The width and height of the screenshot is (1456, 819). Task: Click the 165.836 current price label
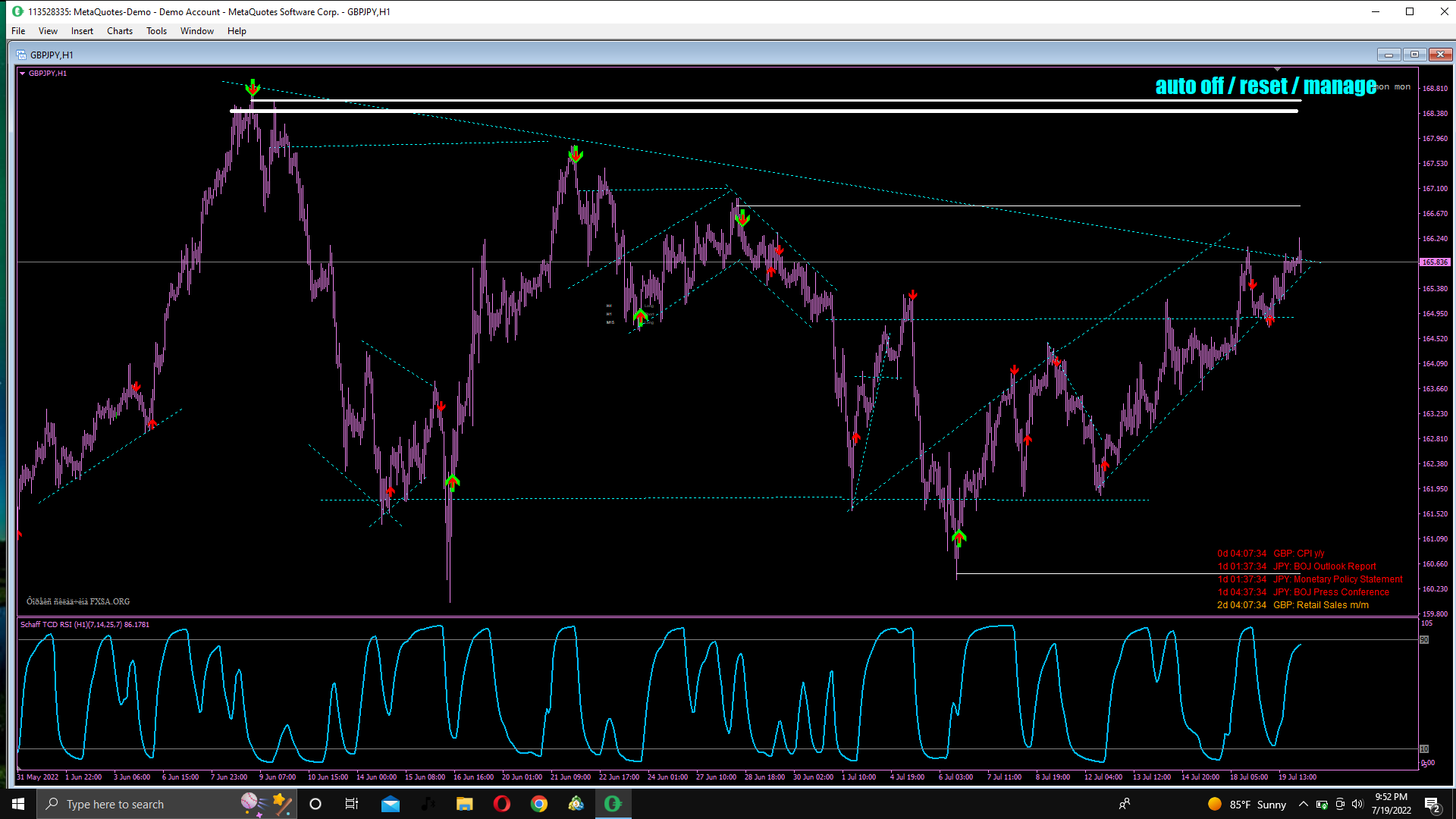click(x=1435, y=262)
